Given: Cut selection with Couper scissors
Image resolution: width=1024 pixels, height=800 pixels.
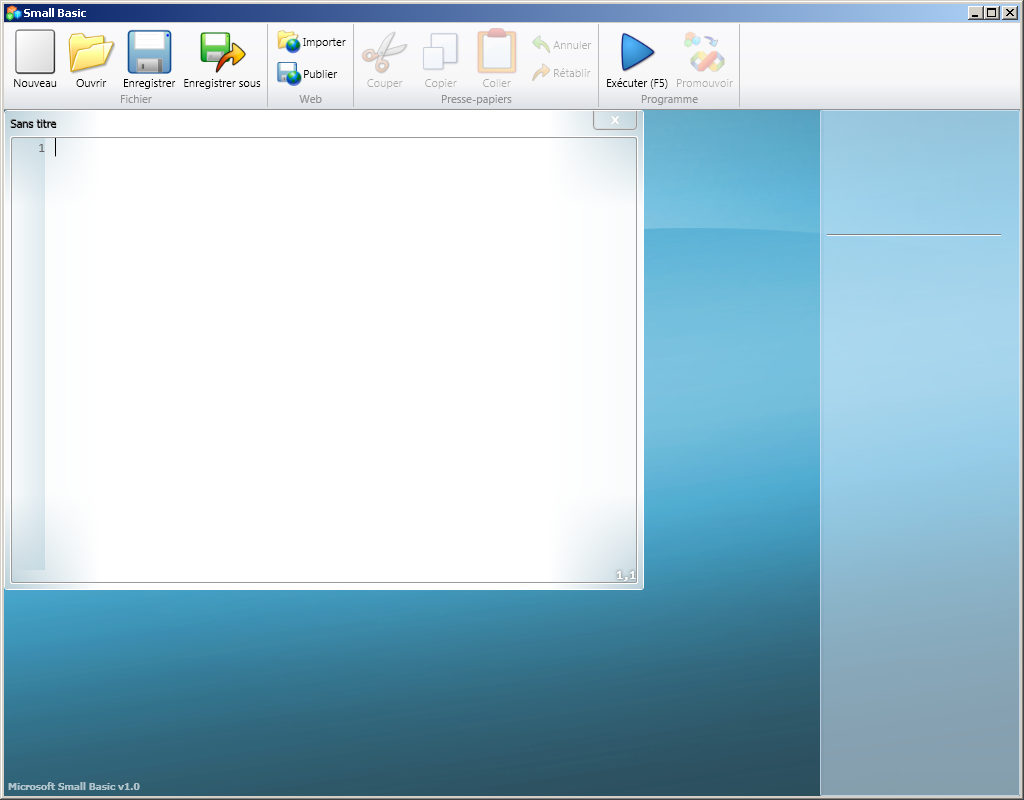Looking at the screenshot, I should tap(384, 59).
